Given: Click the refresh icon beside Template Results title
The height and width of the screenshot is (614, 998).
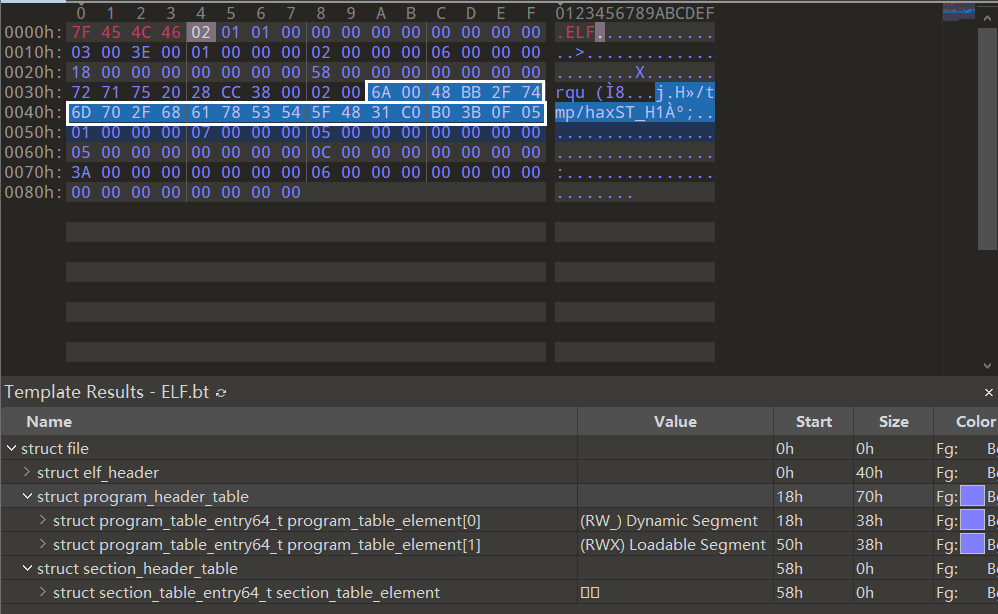Looking at the screenshot, I should point(221,393).
